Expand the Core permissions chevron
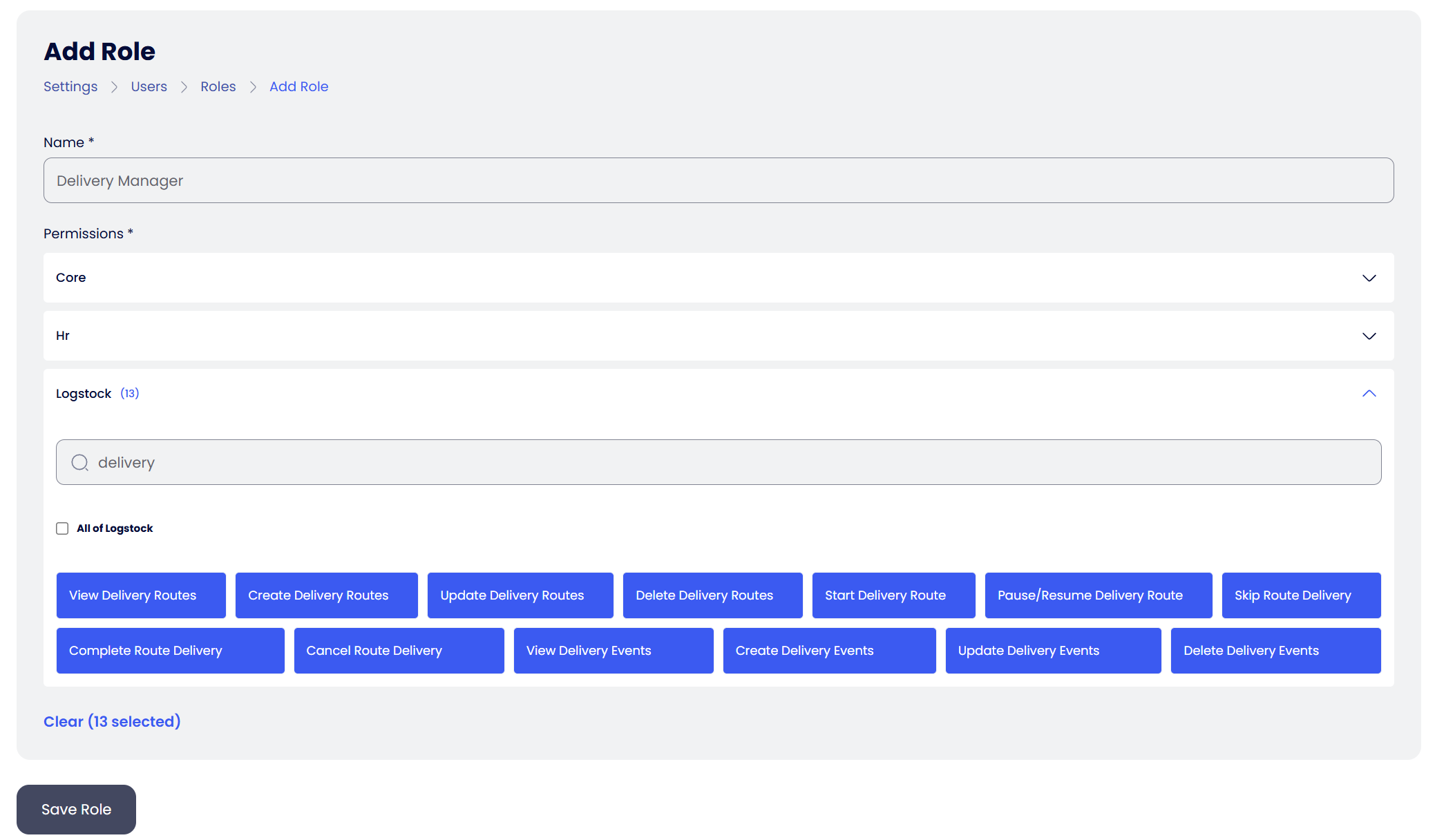1435x840 pixels. (x=1369, y=278)
